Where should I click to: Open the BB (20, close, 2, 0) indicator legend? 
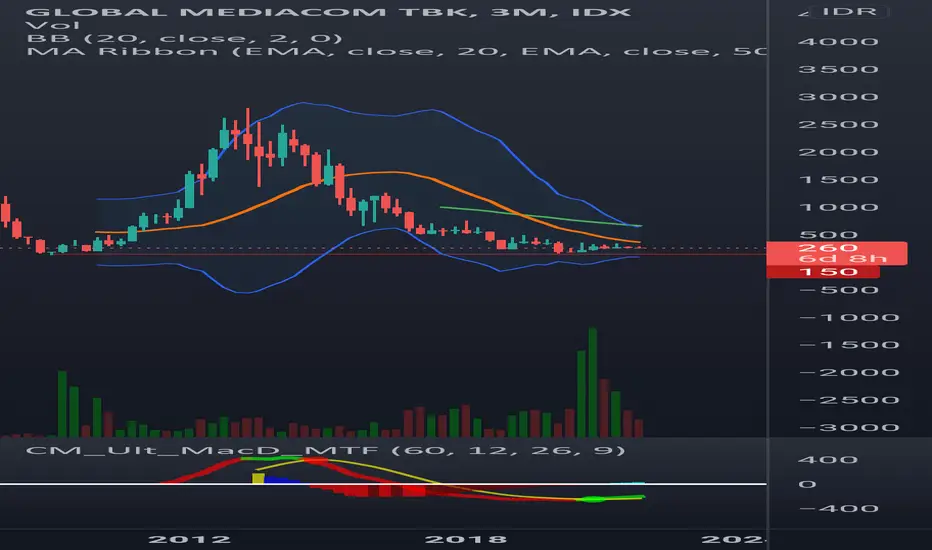pos(184,39)
